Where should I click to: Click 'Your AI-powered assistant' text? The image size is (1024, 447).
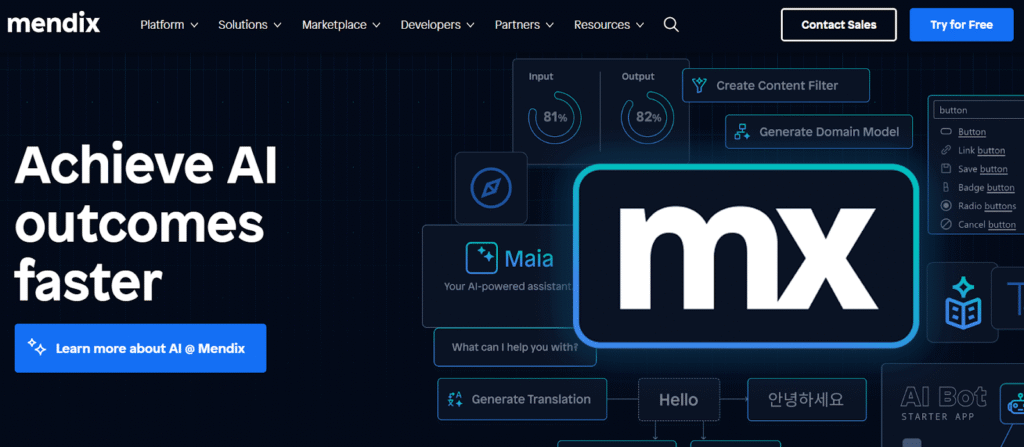(507, 286)
